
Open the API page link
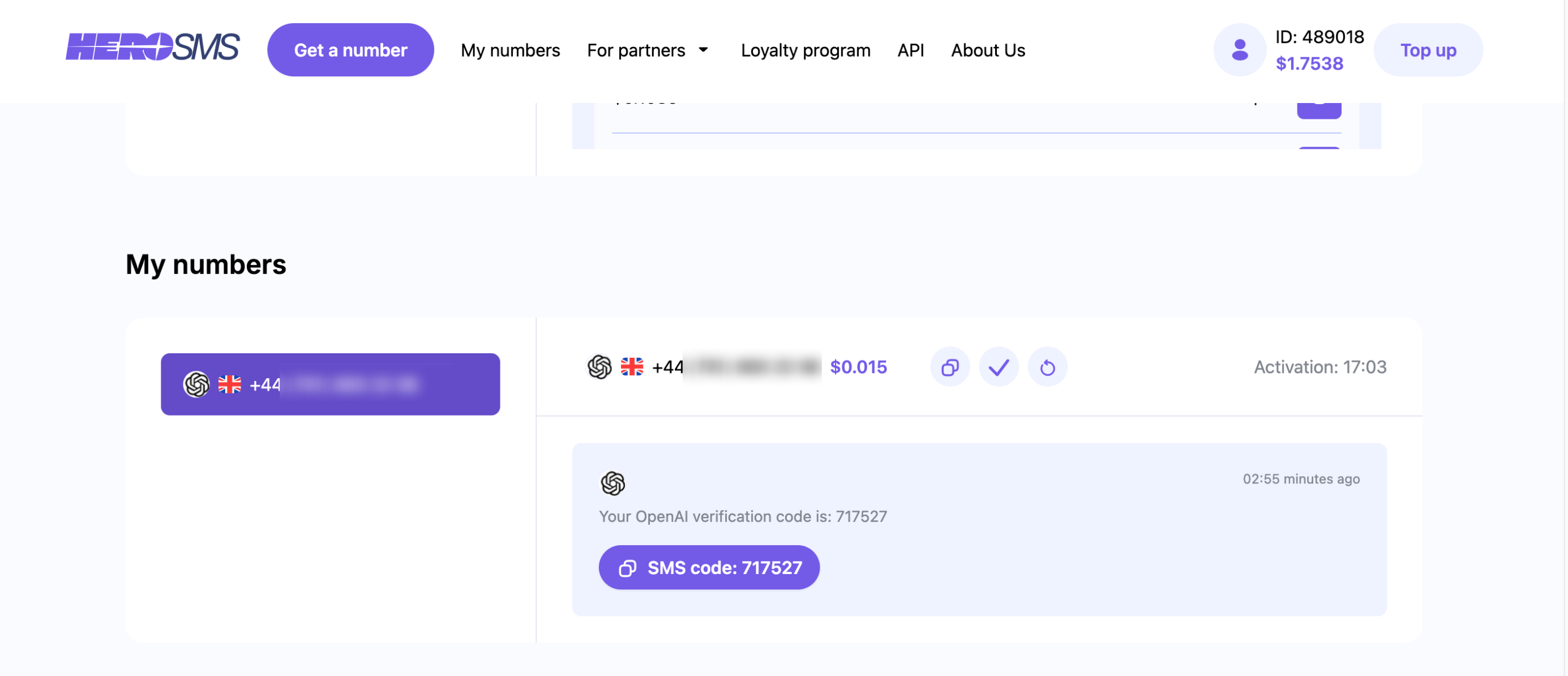point(910,50)
